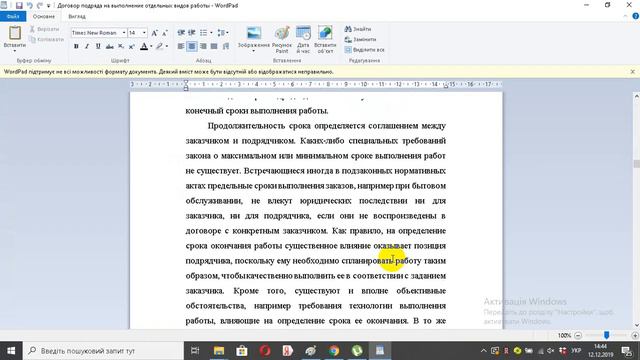Toggle superscript formatting
The image size is (640, 360).
(x=131, y=47)
